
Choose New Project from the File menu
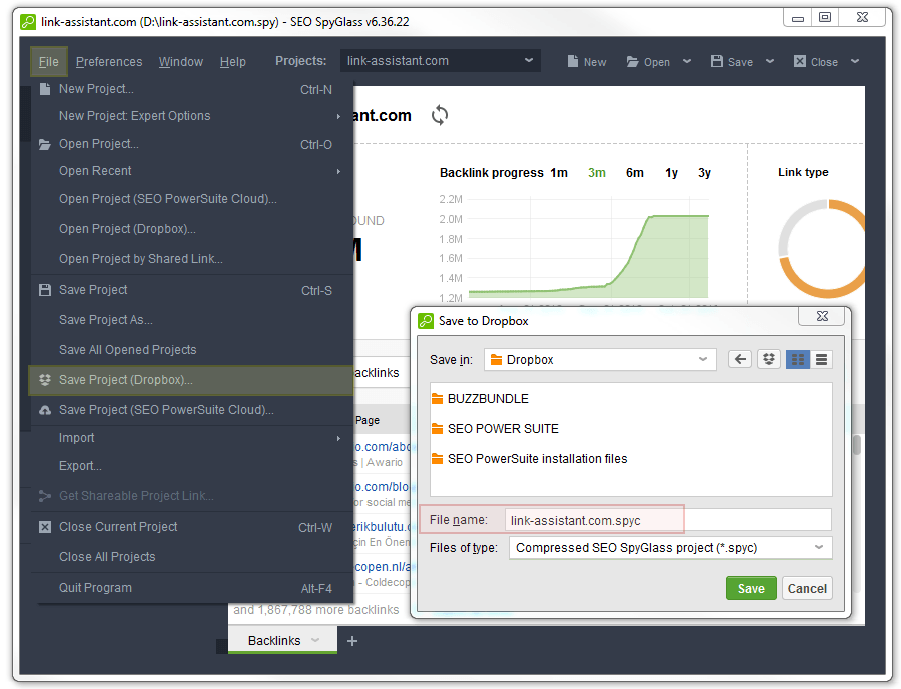[x=191, y=89]
